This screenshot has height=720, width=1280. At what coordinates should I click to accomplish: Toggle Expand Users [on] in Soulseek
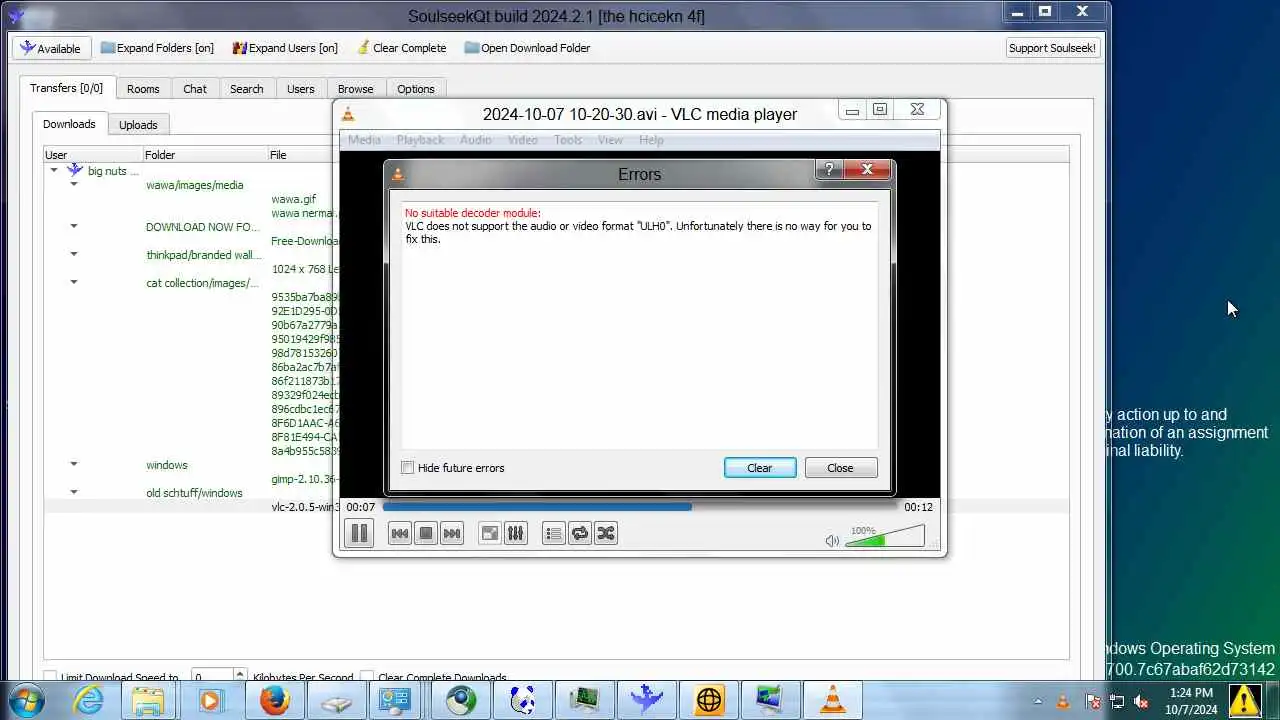coord(285,48)
